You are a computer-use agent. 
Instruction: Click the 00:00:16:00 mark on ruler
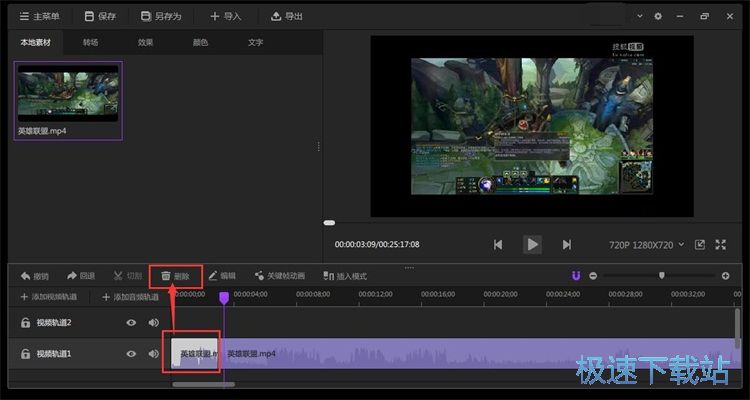[x=438, y=294]
